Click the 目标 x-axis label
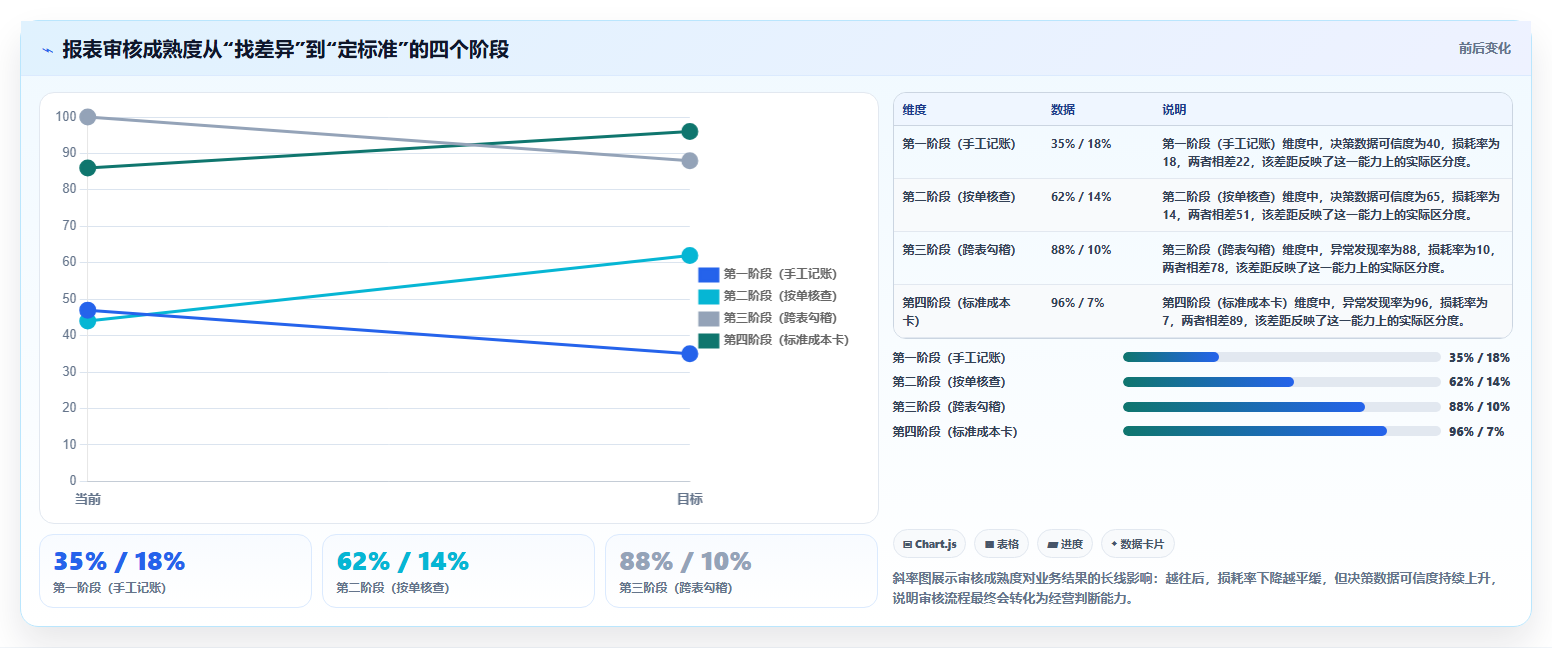Viewport: 1552px width, 648px height. [x=689, y=499]
